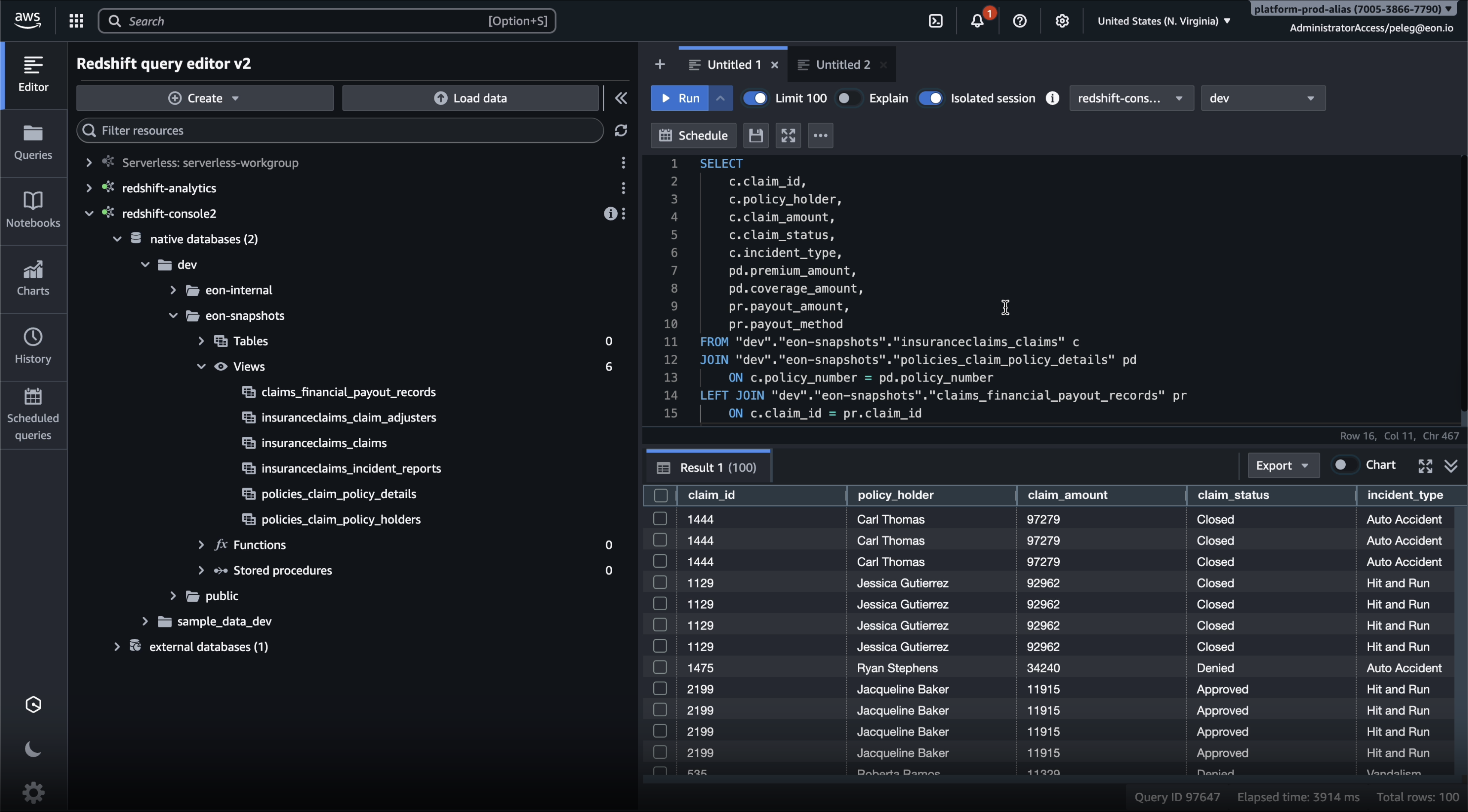Open the Export results menu
This screenshot has width=1468, height=812.
pos(1283,466)
